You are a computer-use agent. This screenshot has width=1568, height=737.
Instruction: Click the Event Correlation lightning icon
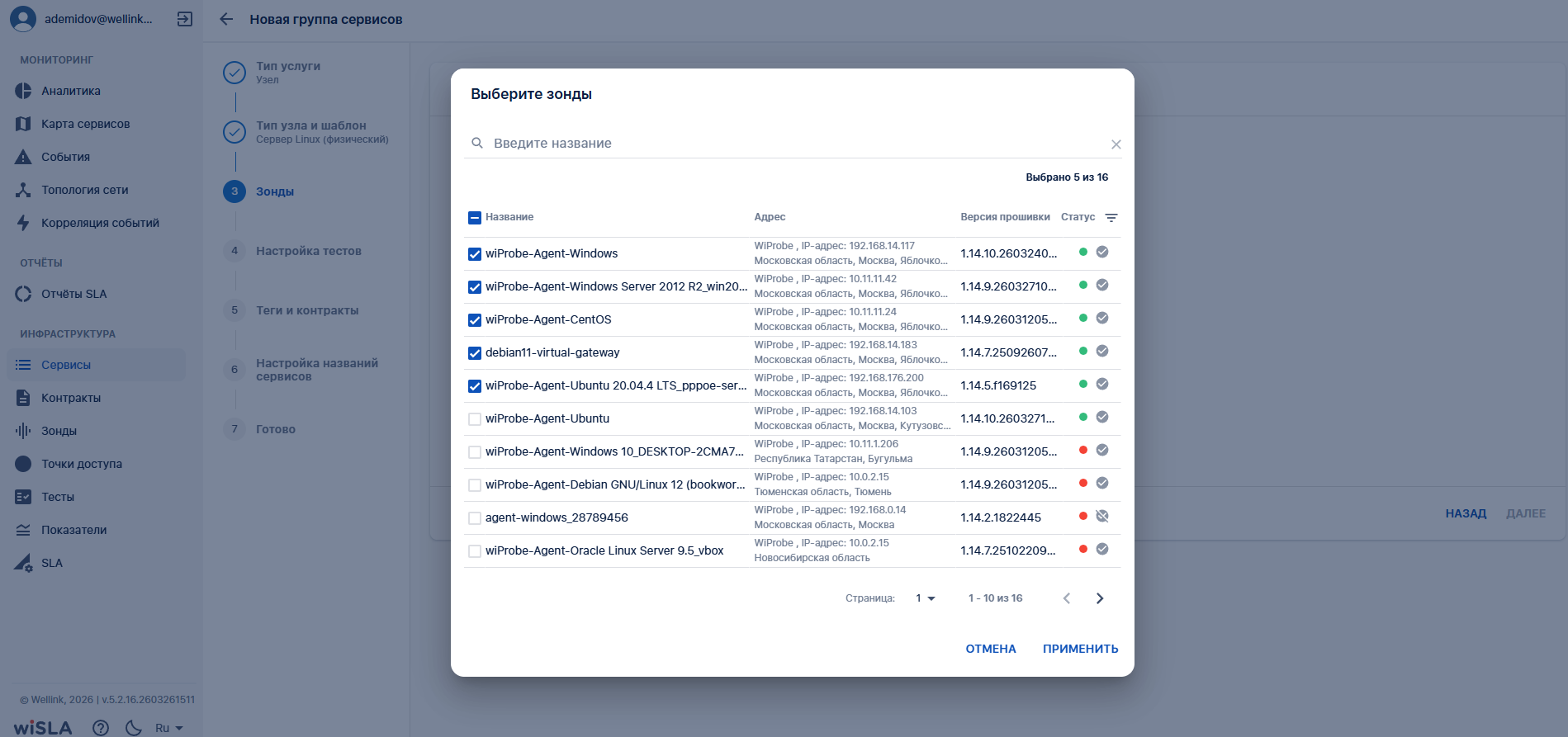click(23, 223)
